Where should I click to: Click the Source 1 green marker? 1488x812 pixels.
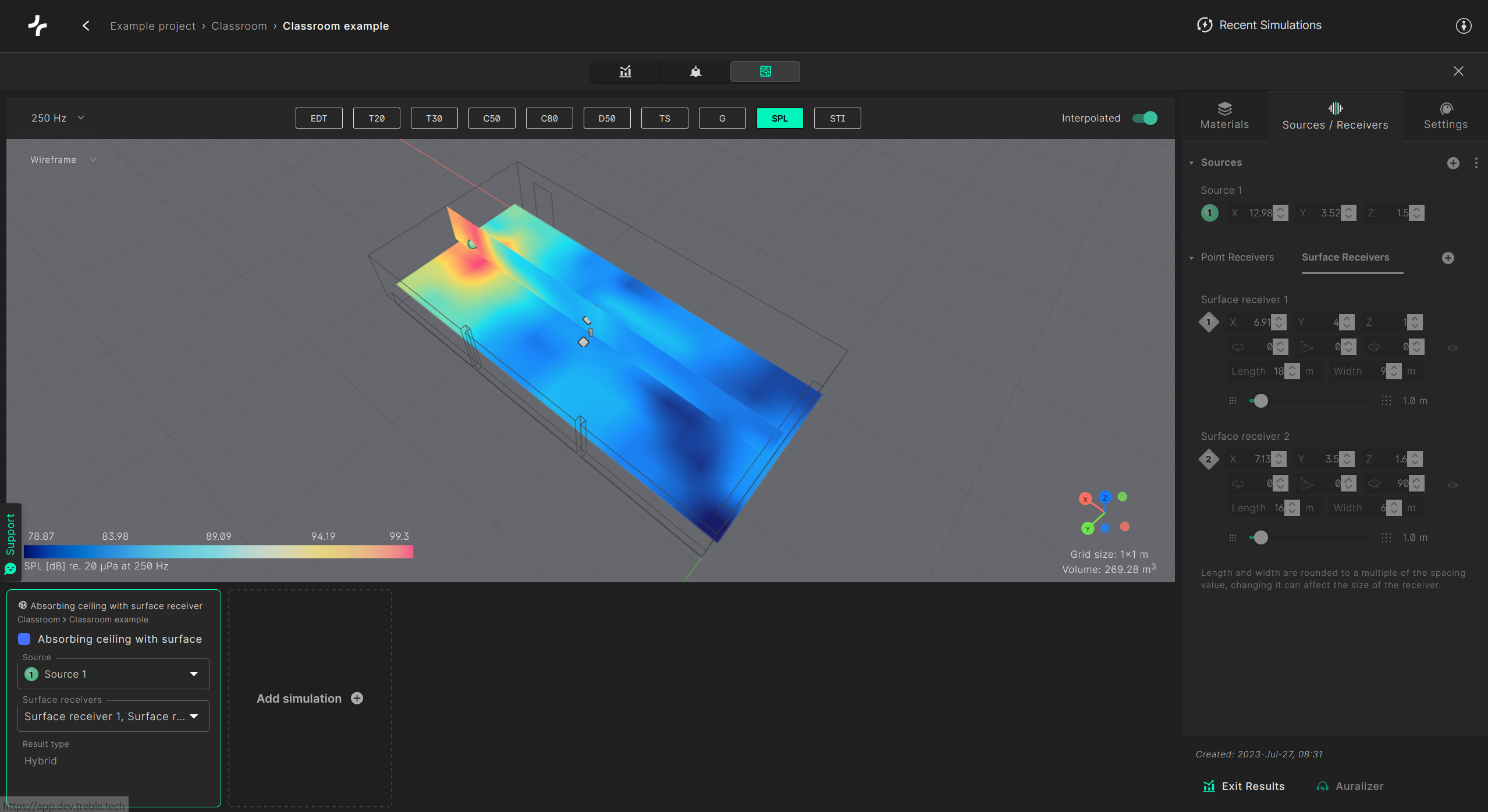[1209, 213]
